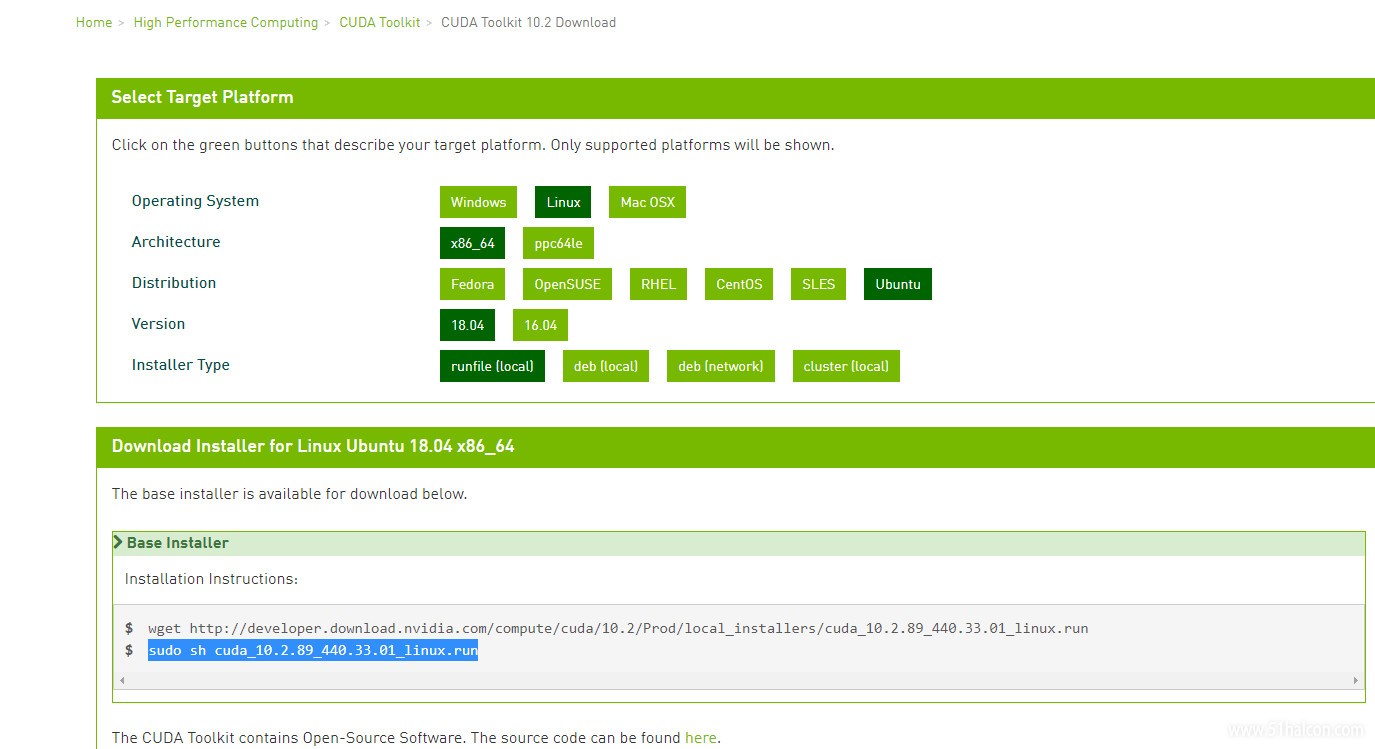Select Ubuntu distribution
Screen dimensions: 1375x749
click(x=898, y=284)
